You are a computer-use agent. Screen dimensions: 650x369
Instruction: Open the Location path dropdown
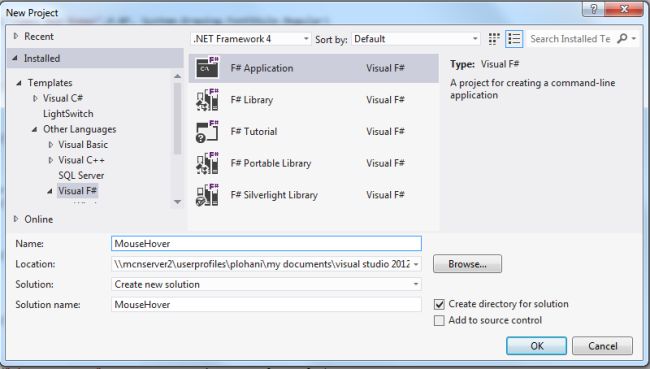[x=416, y=264]
